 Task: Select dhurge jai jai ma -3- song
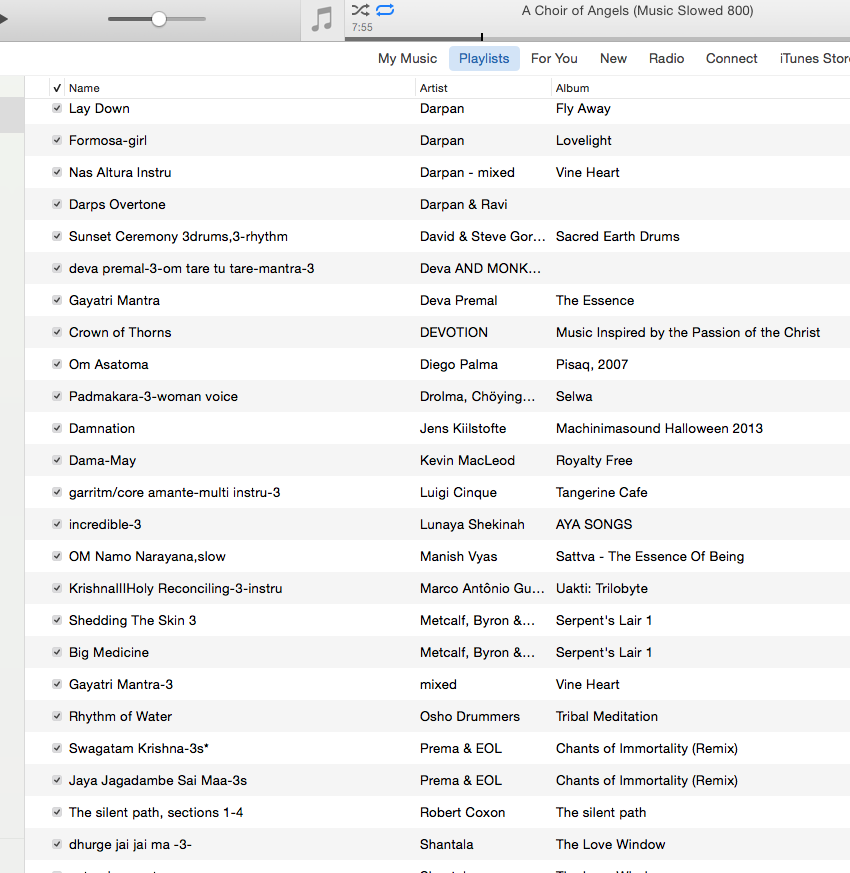click(x=130, y=845)
